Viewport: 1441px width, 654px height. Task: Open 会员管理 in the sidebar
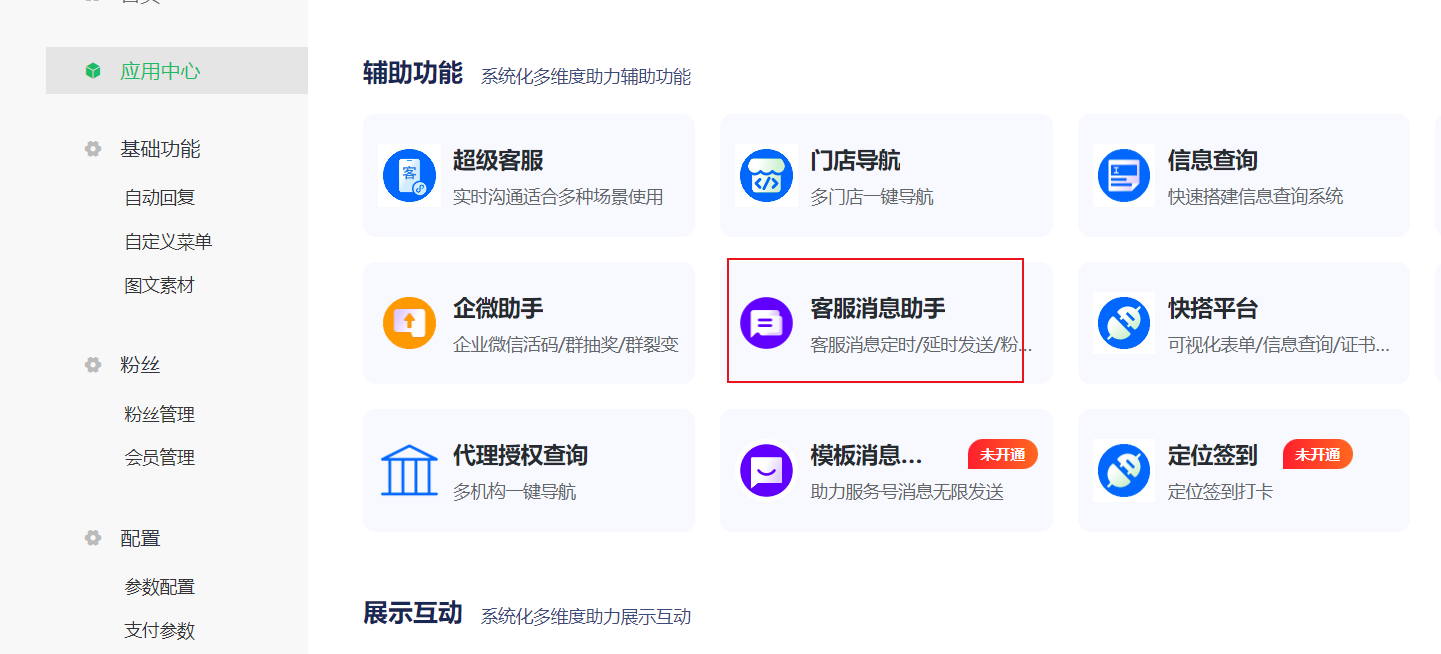pos(159,458)
